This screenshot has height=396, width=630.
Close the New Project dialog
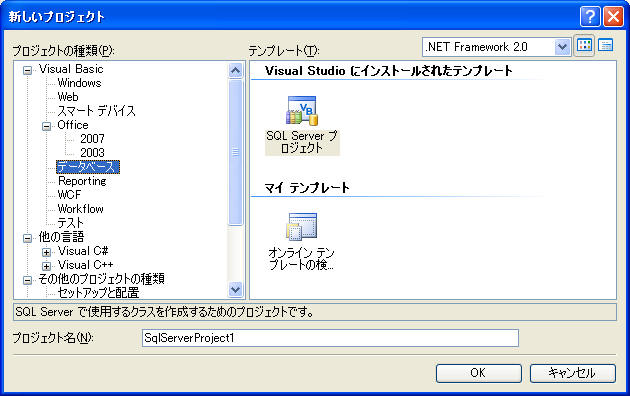(613, 17)
